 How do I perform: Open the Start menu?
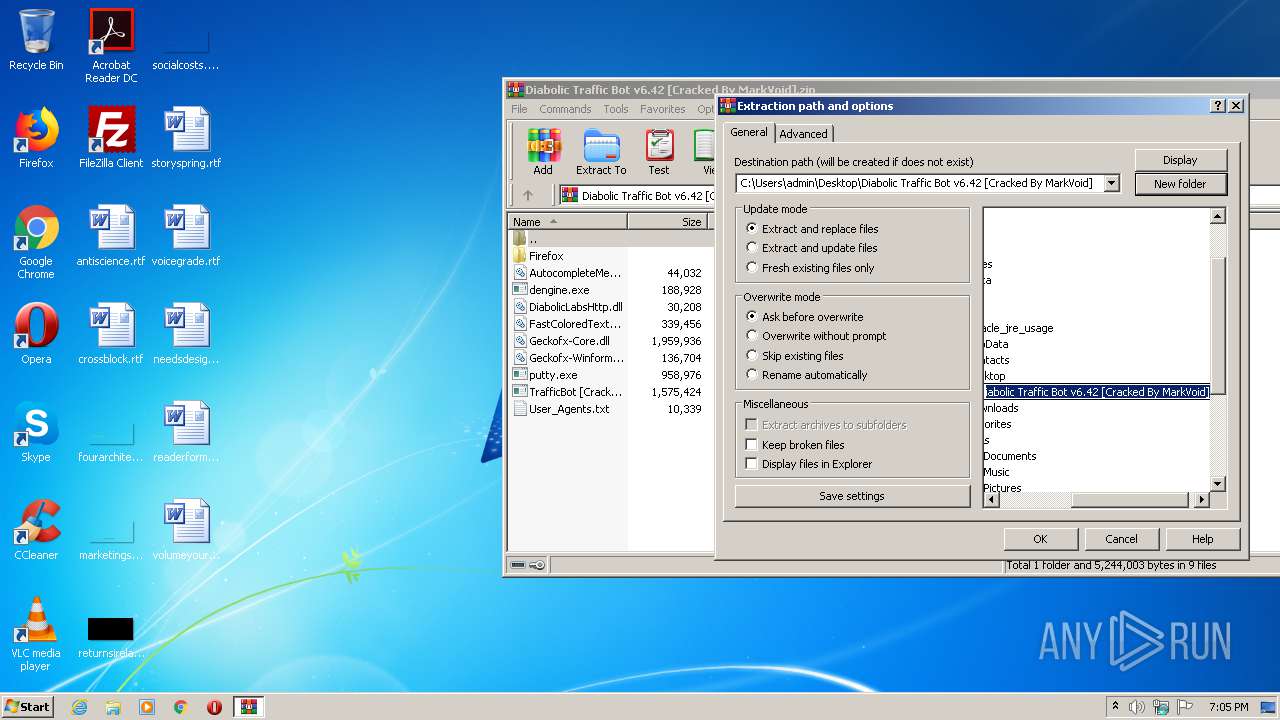pyautogui.click(x=27, y=707)
